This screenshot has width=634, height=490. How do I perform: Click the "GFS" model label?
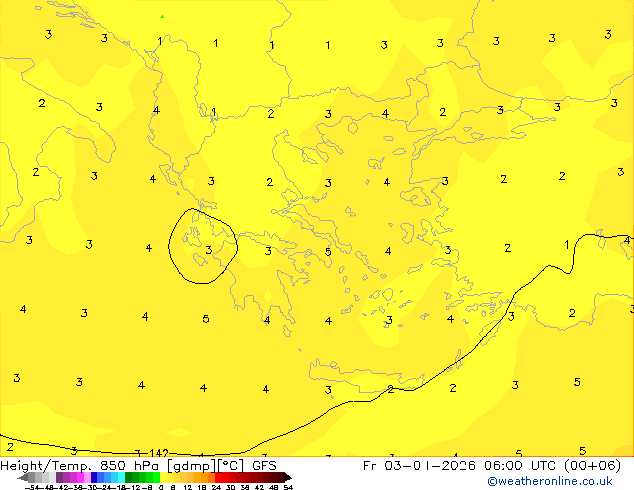coord(264,466)
